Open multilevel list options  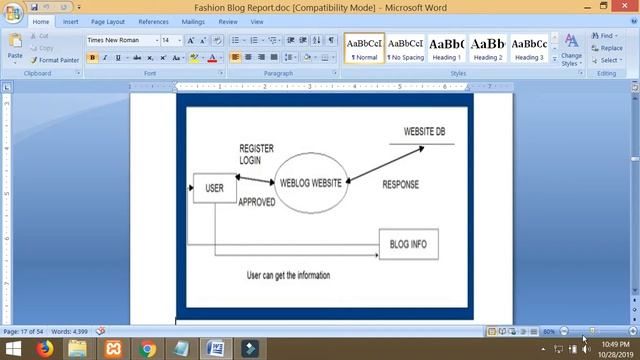click(273, 40)
